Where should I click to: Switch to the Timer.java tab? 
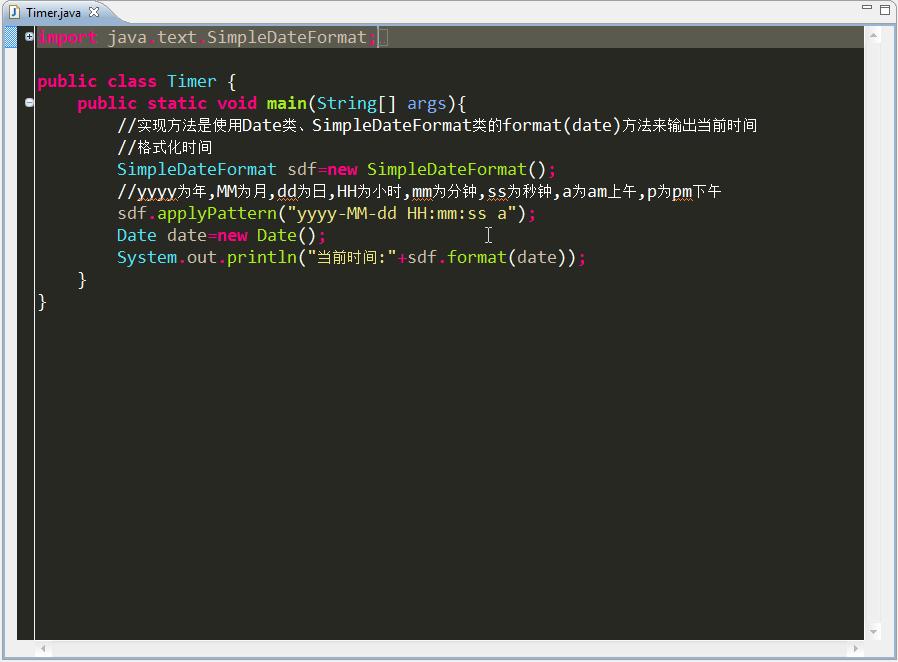click(x=54, y=13)
